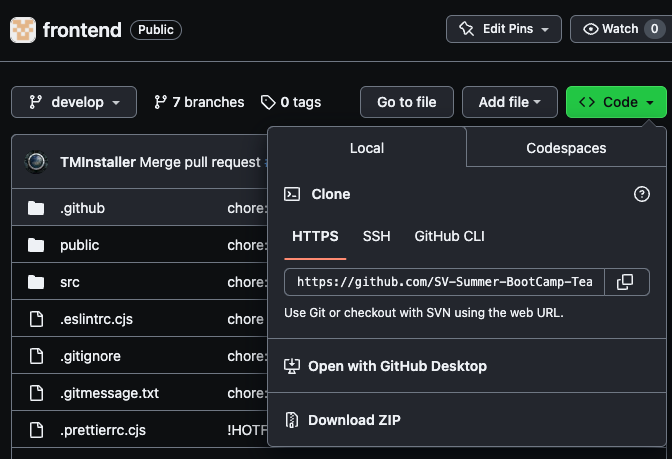
Task: Click the TMInstaller commit author avatar
Action: (x=36, y=162)
